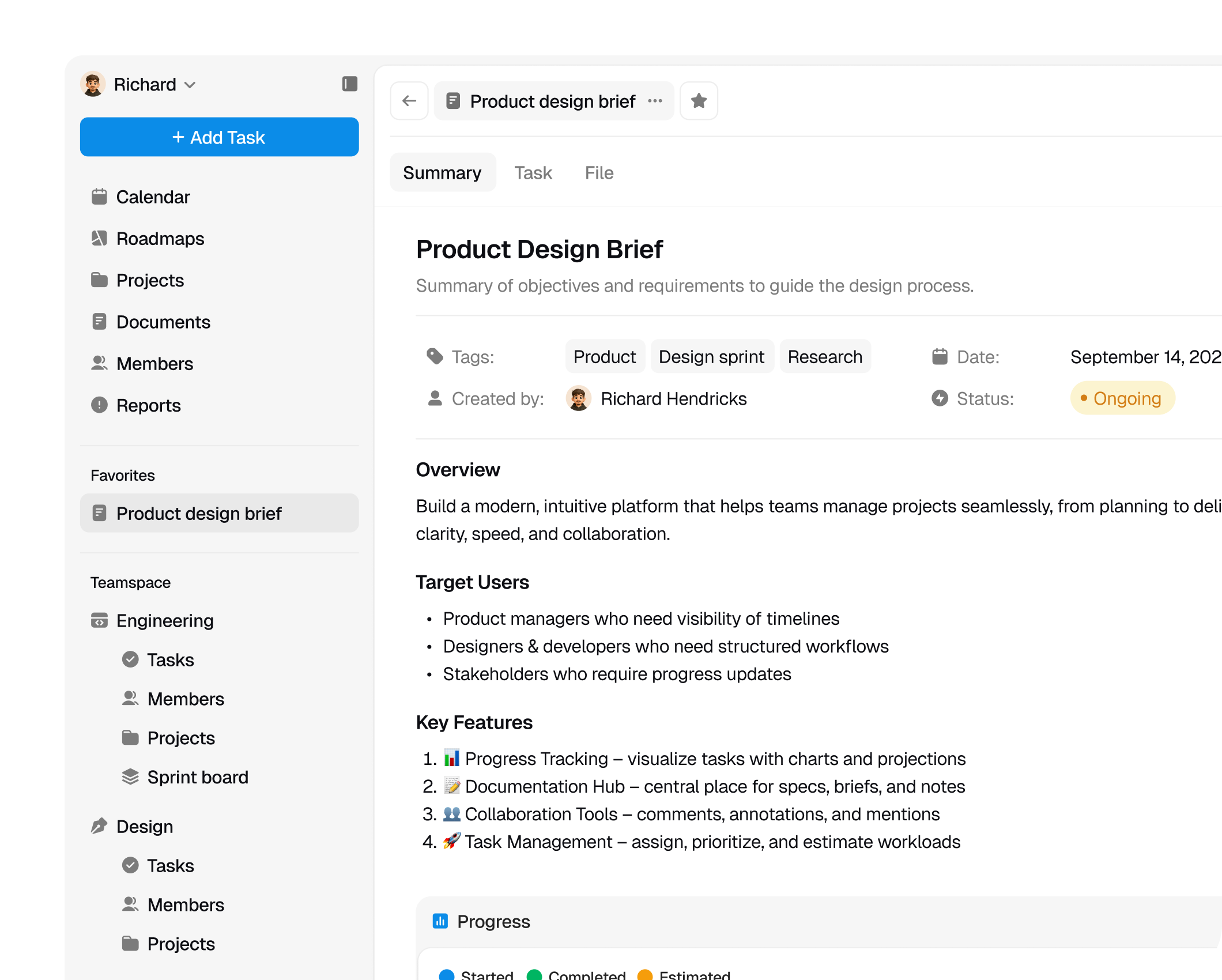Open Calendar from the sidebar
This screenshot has height=980, width=1222.
pos(153,197)
